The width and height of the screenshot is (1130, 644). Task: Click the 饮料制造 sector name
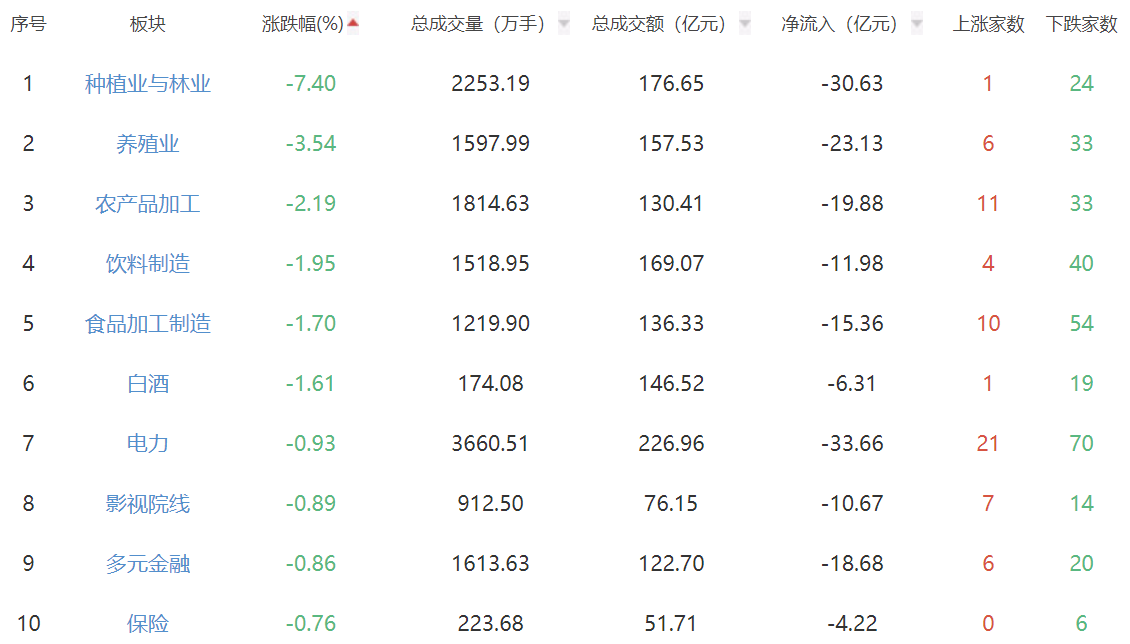tap(148, 264)
